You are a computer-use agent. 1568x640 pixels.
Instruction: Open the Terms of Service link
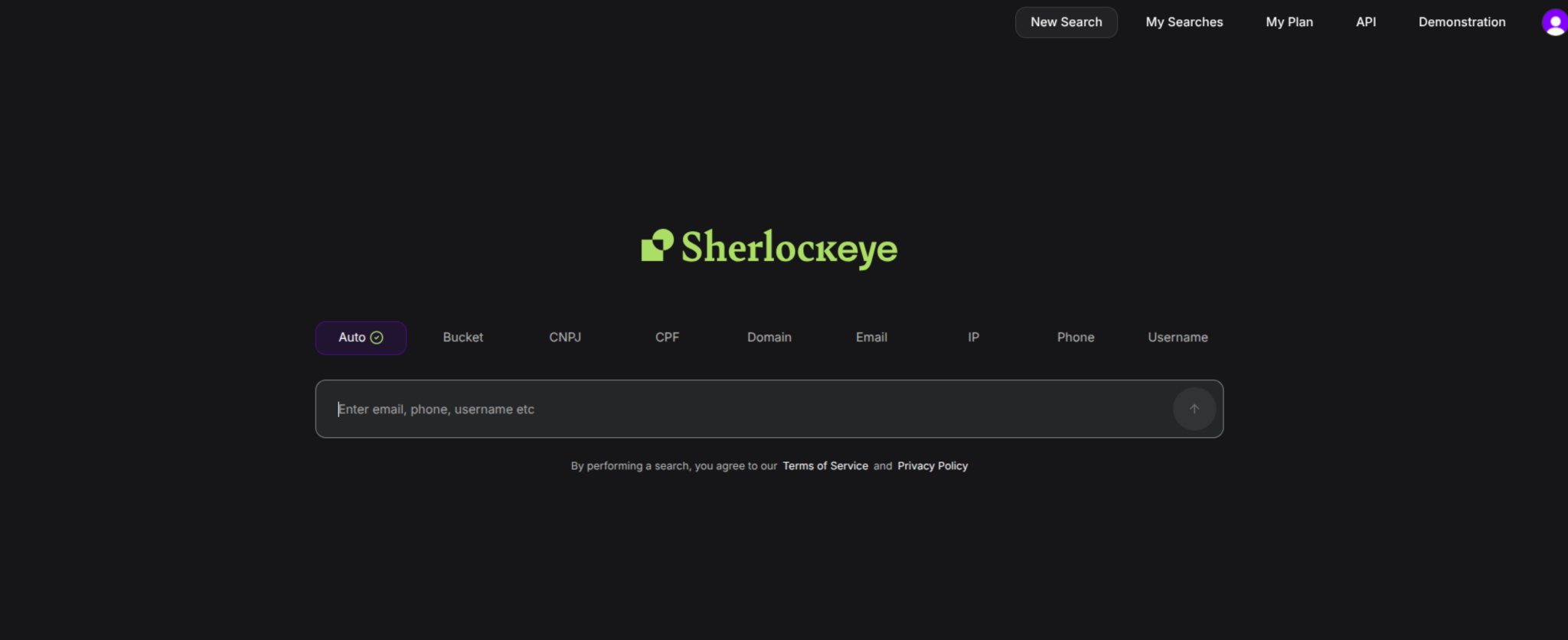[825, 465]
